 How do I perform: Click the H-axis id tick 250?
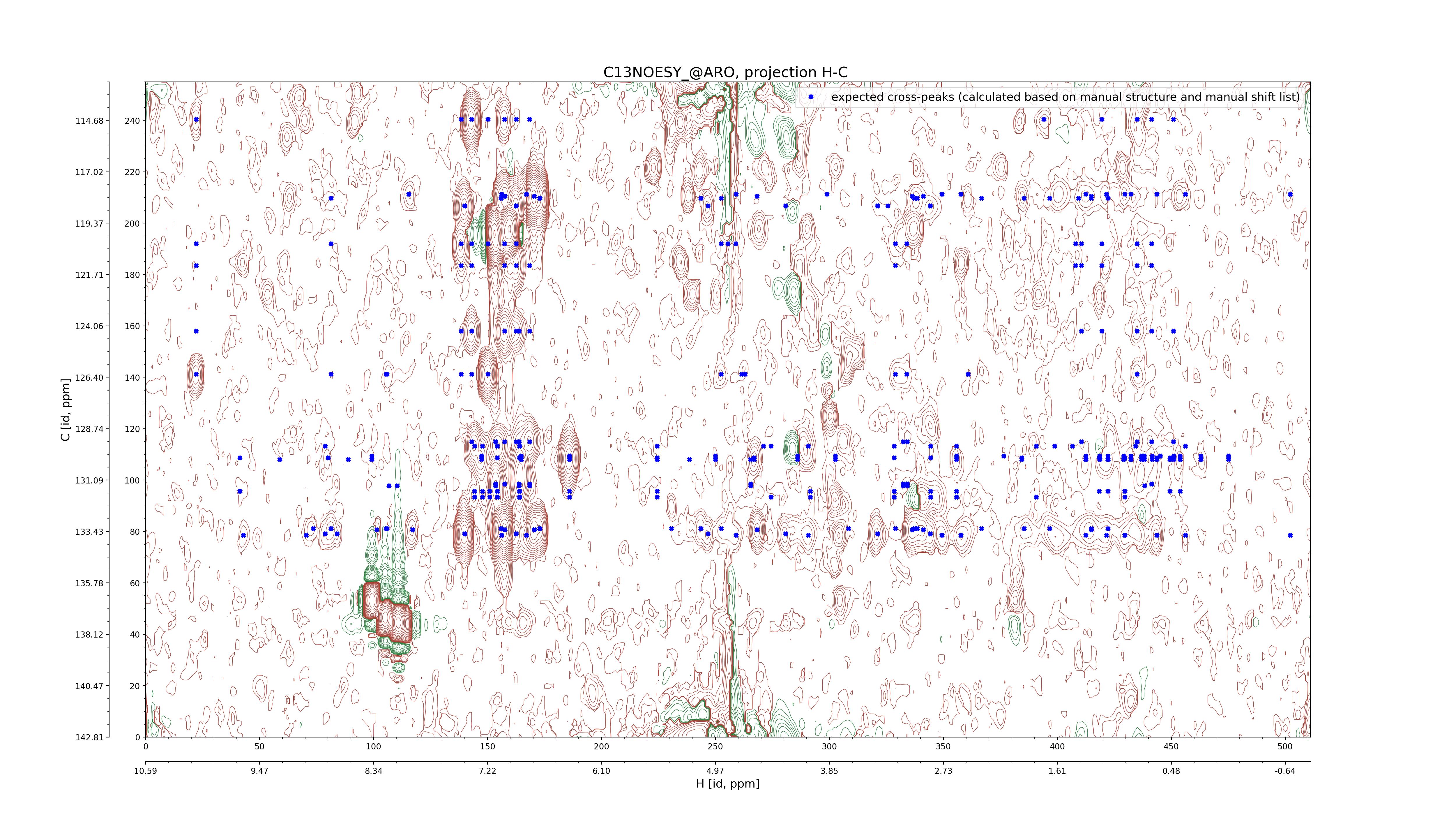(x=715, y=747)
